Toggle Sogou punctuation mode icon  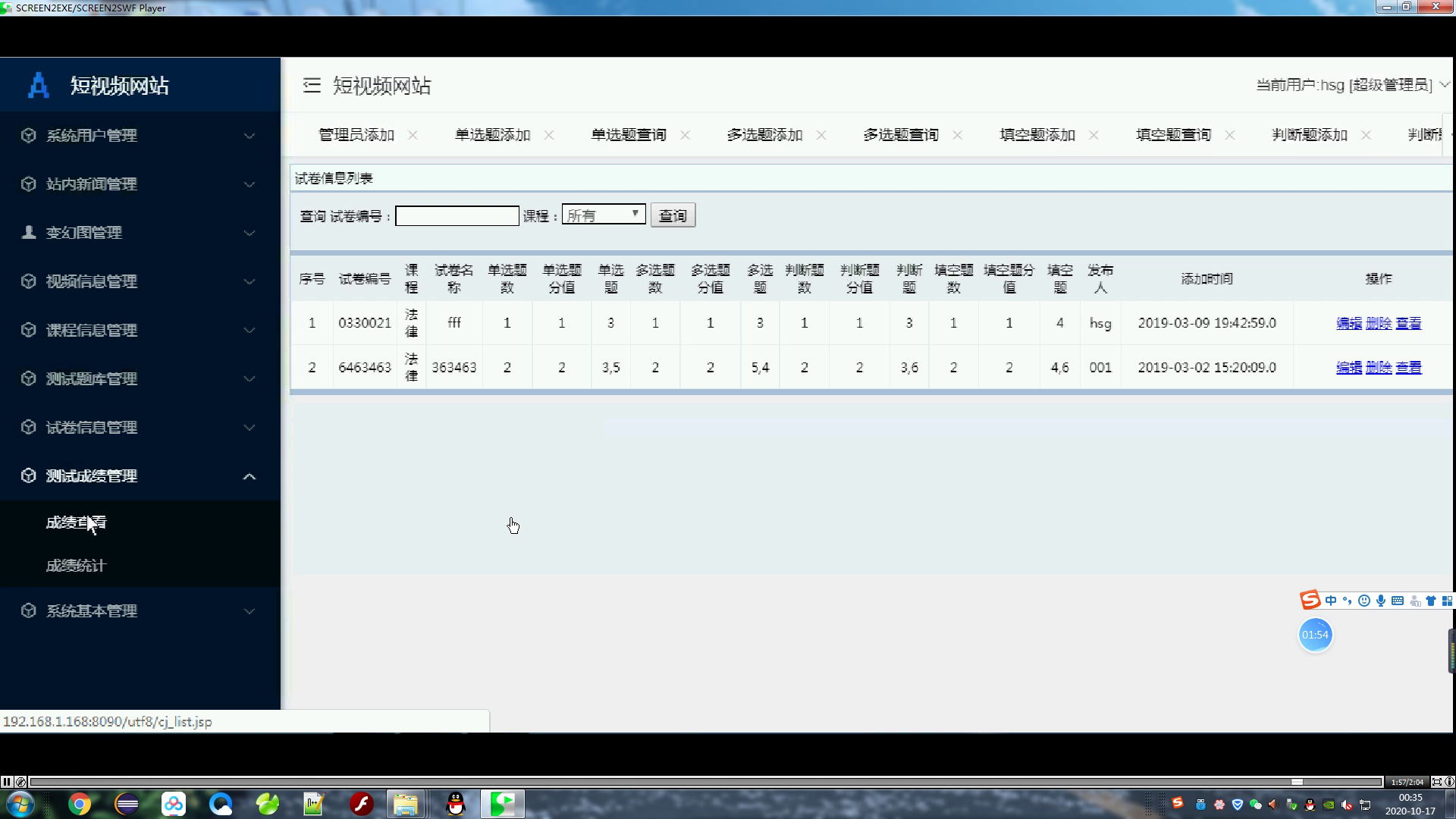(x=1347, y=601)
